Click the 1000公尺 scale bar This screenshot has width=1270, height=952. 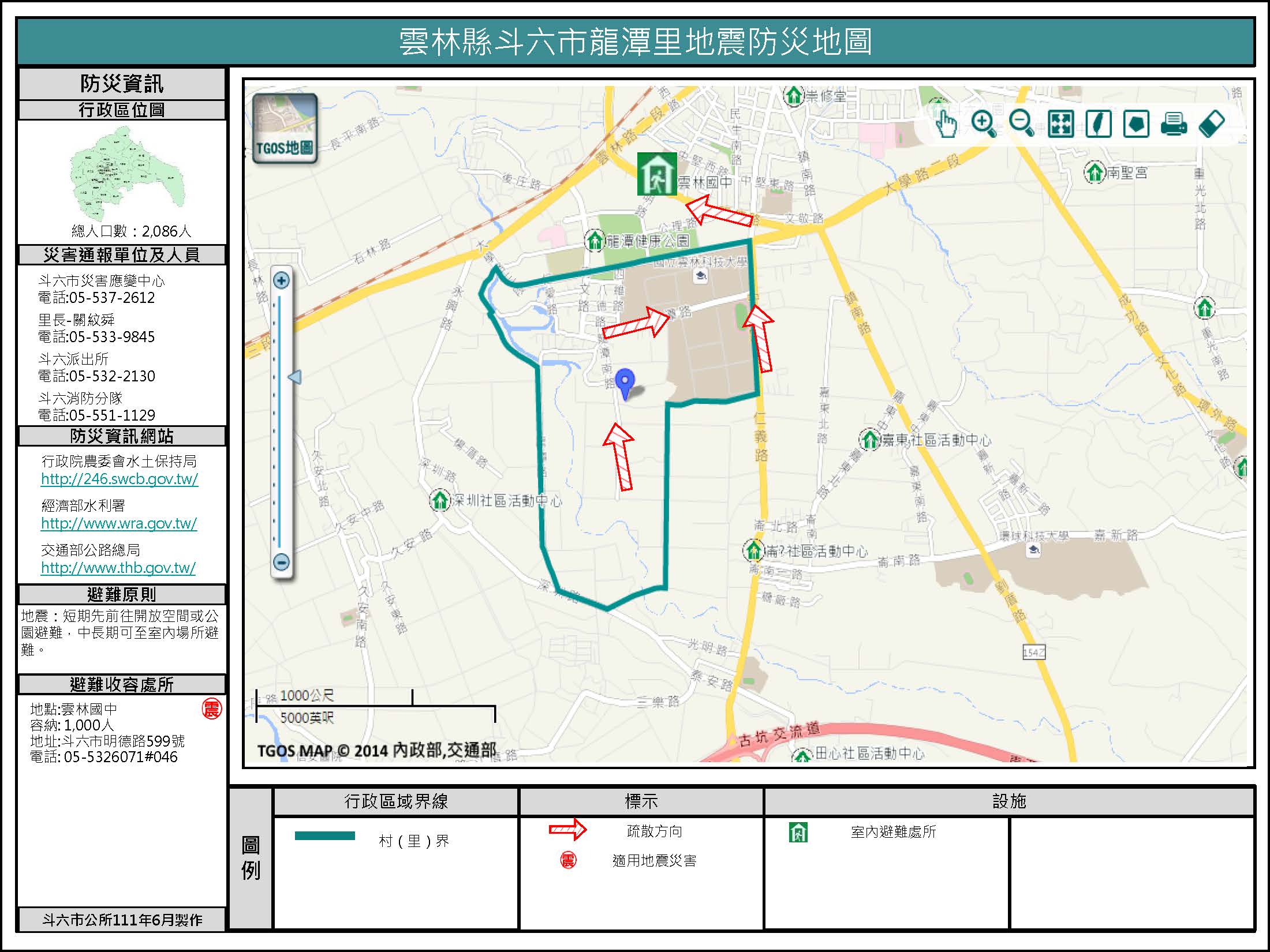tap(335, 696)
